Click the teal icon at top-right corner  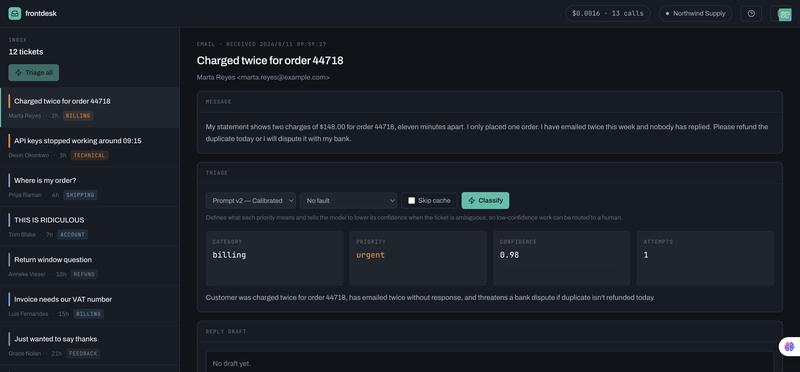point(784,14)
